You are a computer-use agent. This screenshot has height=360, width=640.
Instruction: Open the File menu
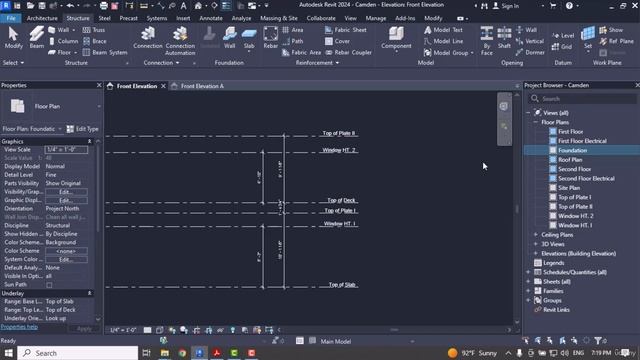tap(11, 18)
